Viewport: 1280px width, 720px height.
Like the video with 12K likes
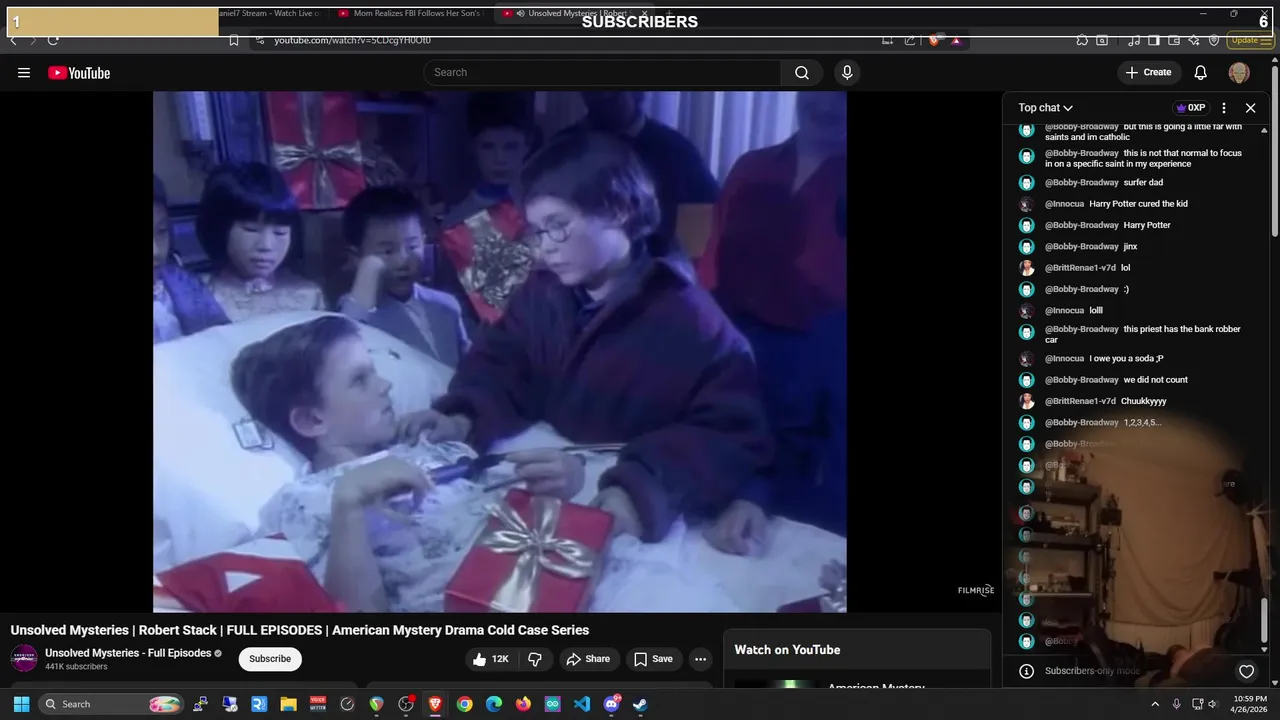pos(491,659)
